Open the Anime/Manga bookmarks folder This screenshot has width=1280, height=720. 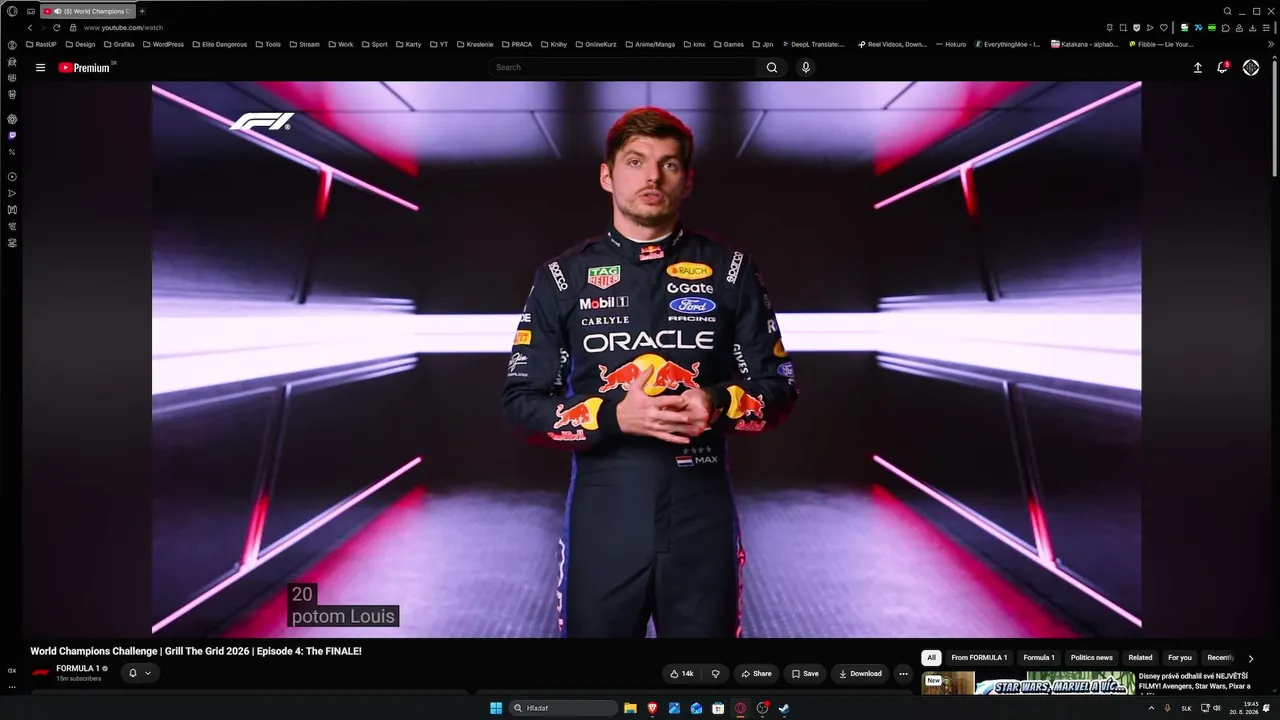[649, 44]
